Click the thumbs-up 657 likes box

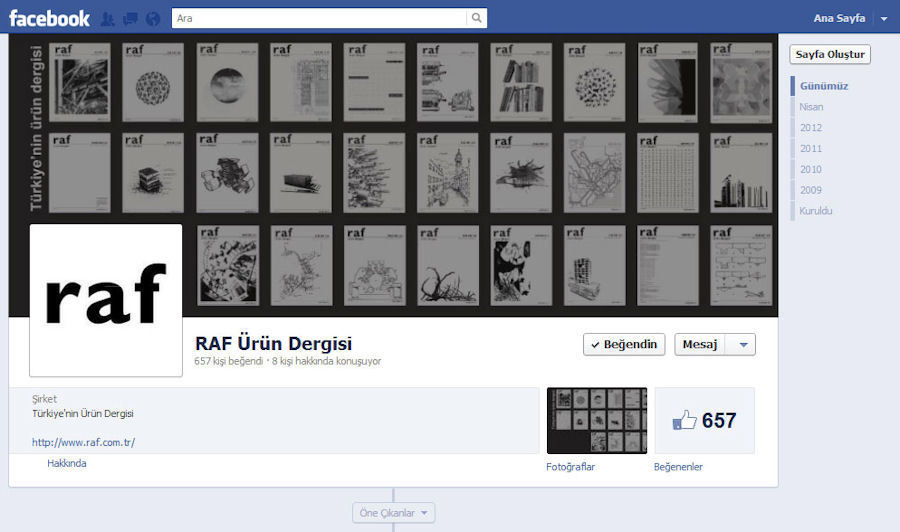[705, 421]
